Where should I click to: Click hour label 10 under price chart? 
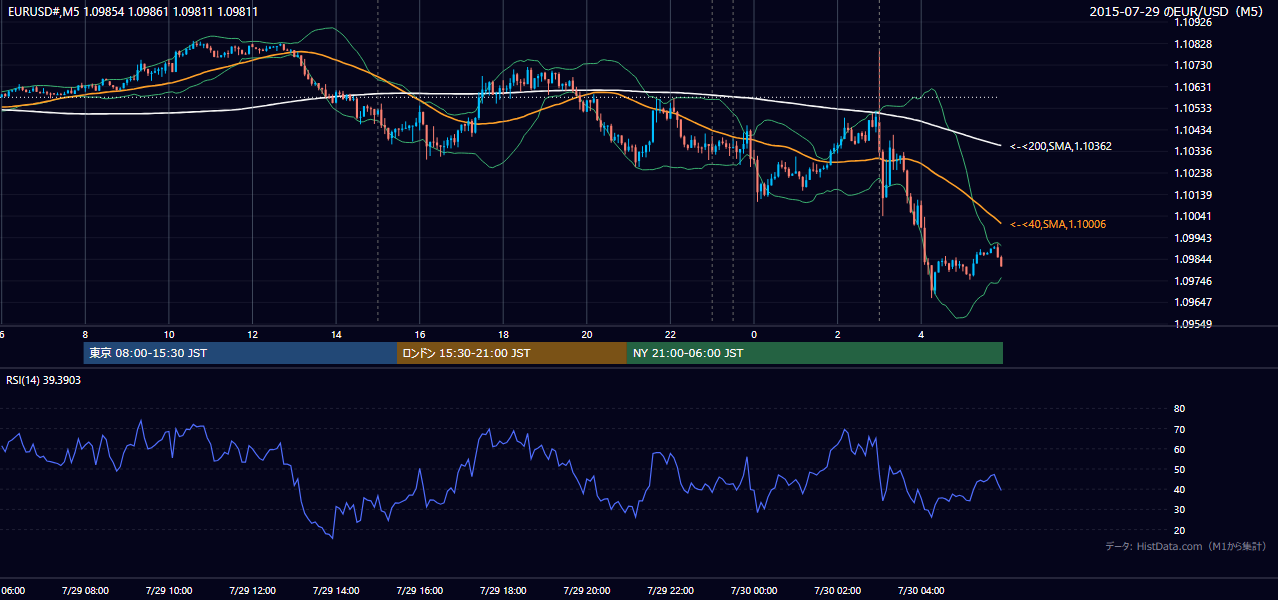click(x=169, y=334)
